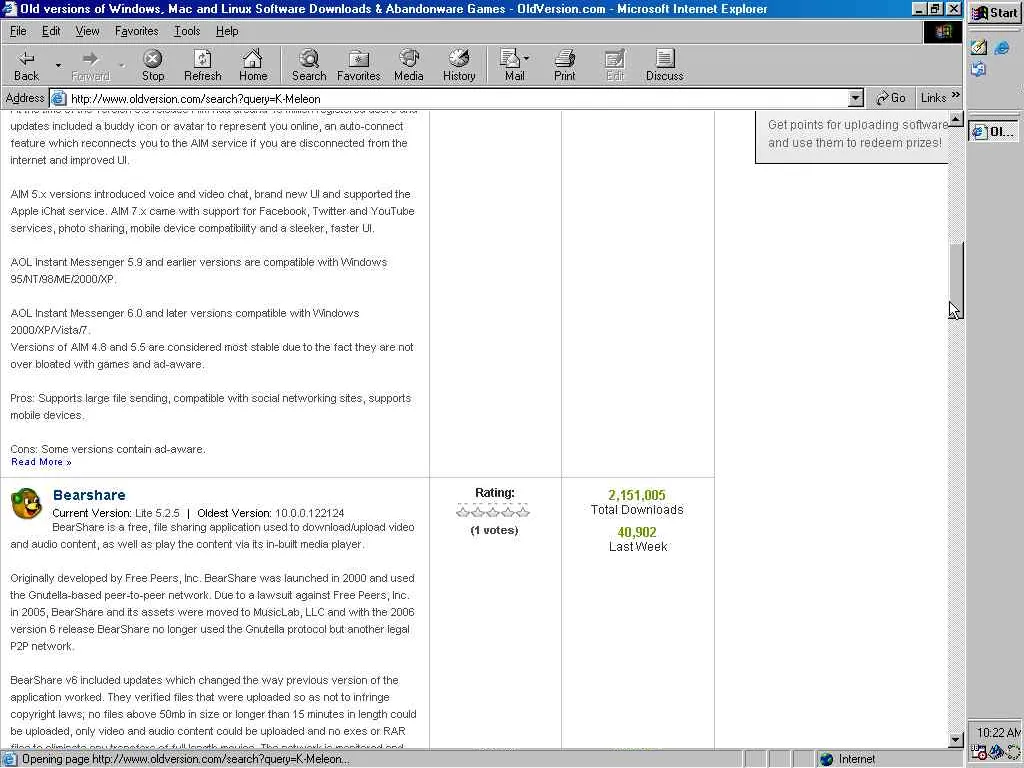Select the OldVersion taskbar window button

tap(995, 131)
